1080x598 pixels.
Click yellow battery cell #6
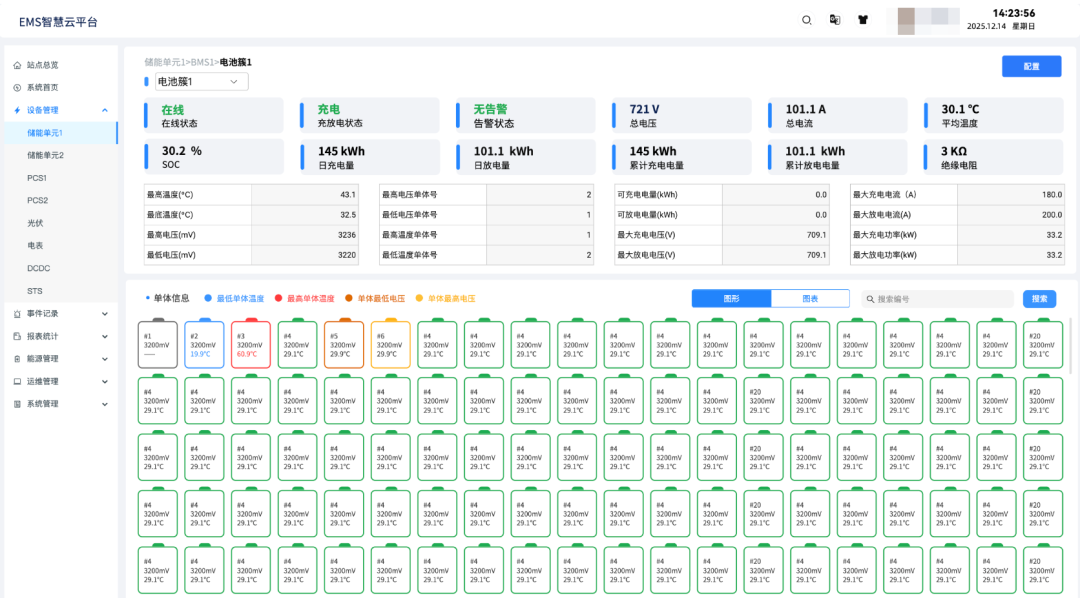(x=390, y=344)
